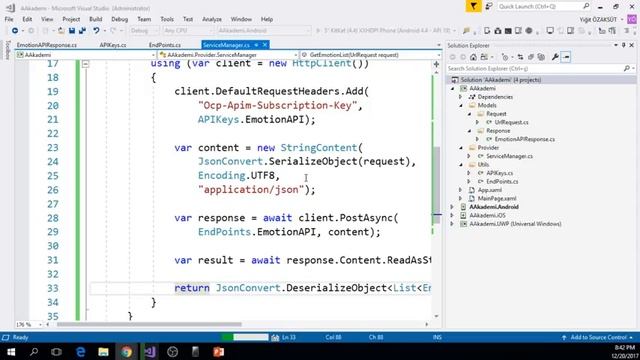Click the Properties wrench icon in Solution Explorer
The width and height of the screenshot is (640, 360).
[x=555, y=57]
